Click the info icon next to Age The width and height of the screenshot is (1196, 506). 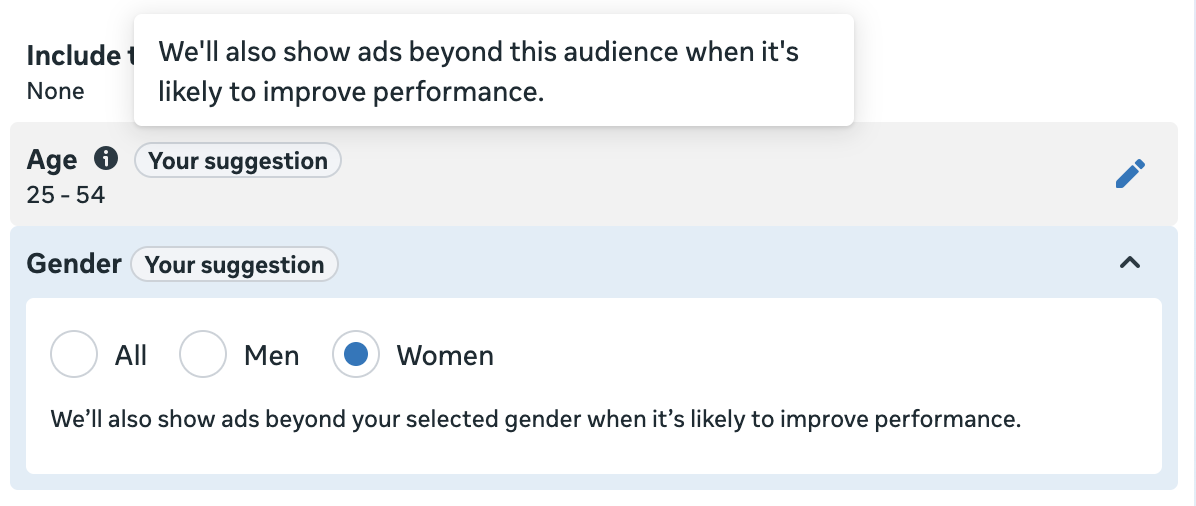point(106,159)
